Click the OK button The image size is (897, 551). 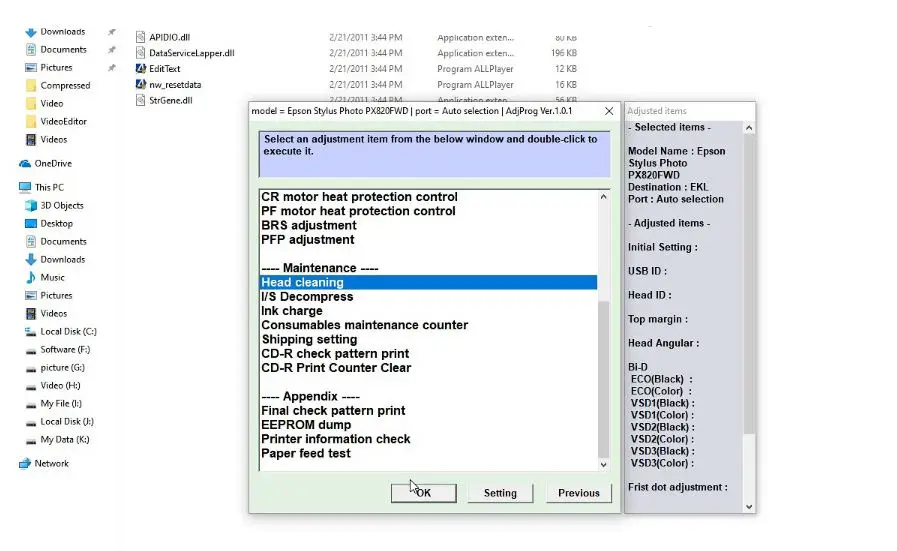coord(423,493)
